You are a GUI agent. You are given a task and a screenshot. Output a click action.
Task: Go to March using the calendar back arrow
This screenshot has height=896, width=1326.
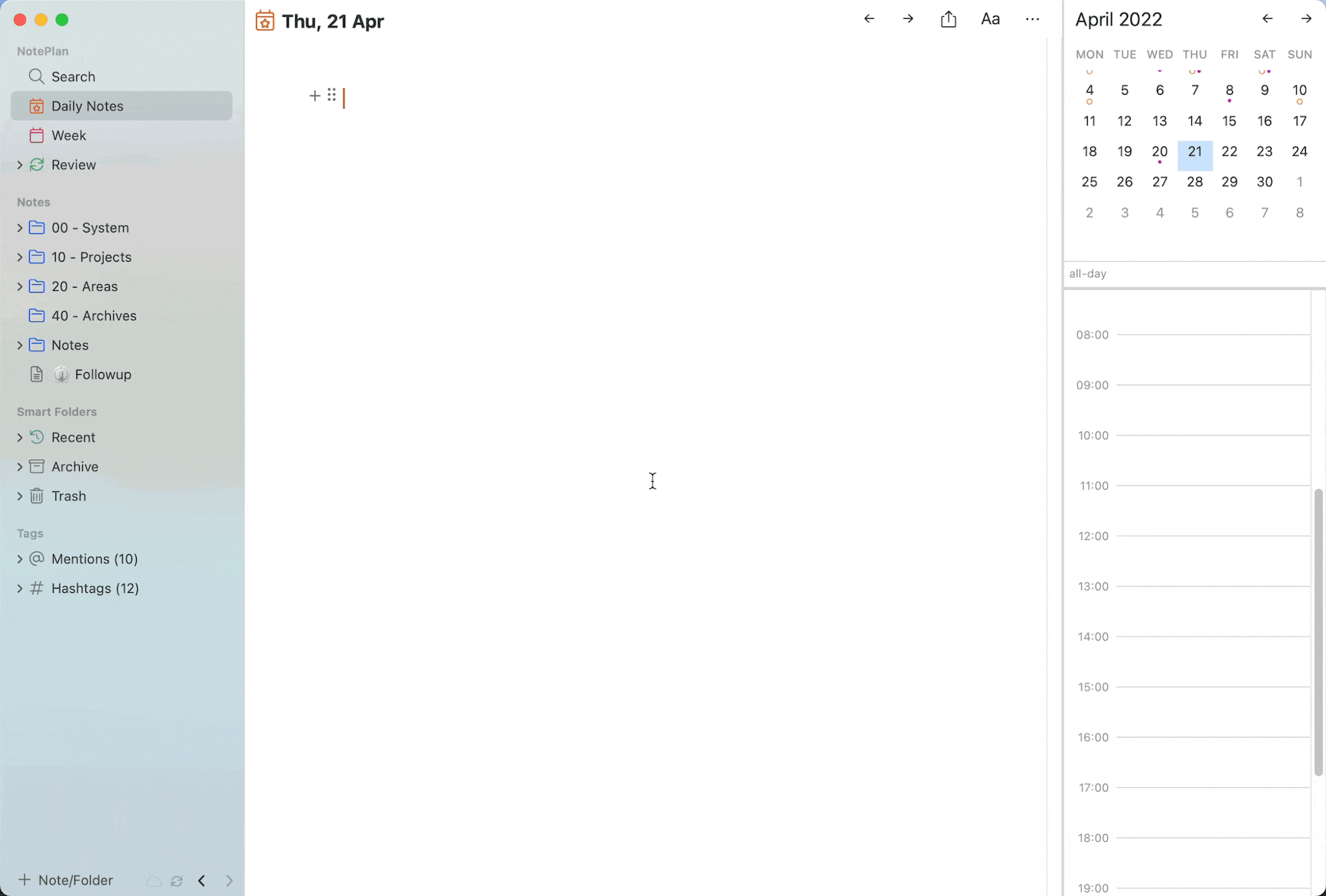pos(1266,19)
